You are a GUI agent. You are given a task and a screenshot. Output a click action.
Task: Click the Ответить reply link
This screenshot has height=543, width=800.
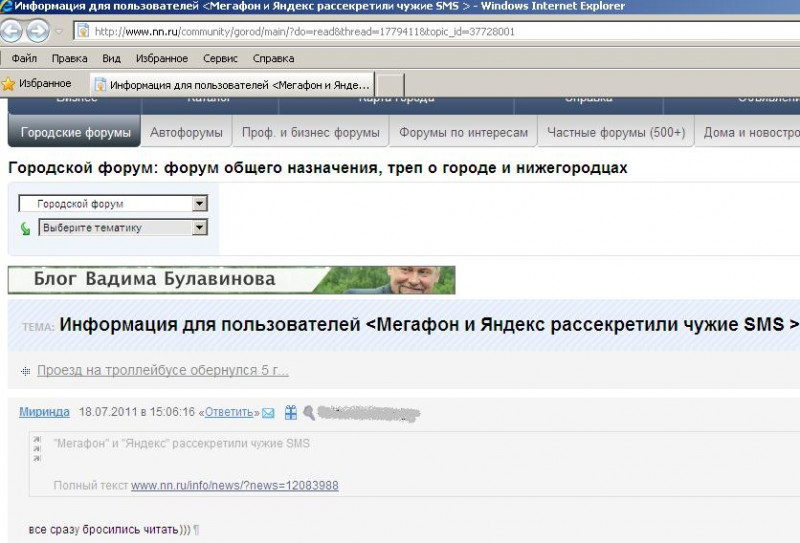click(229, 412)
